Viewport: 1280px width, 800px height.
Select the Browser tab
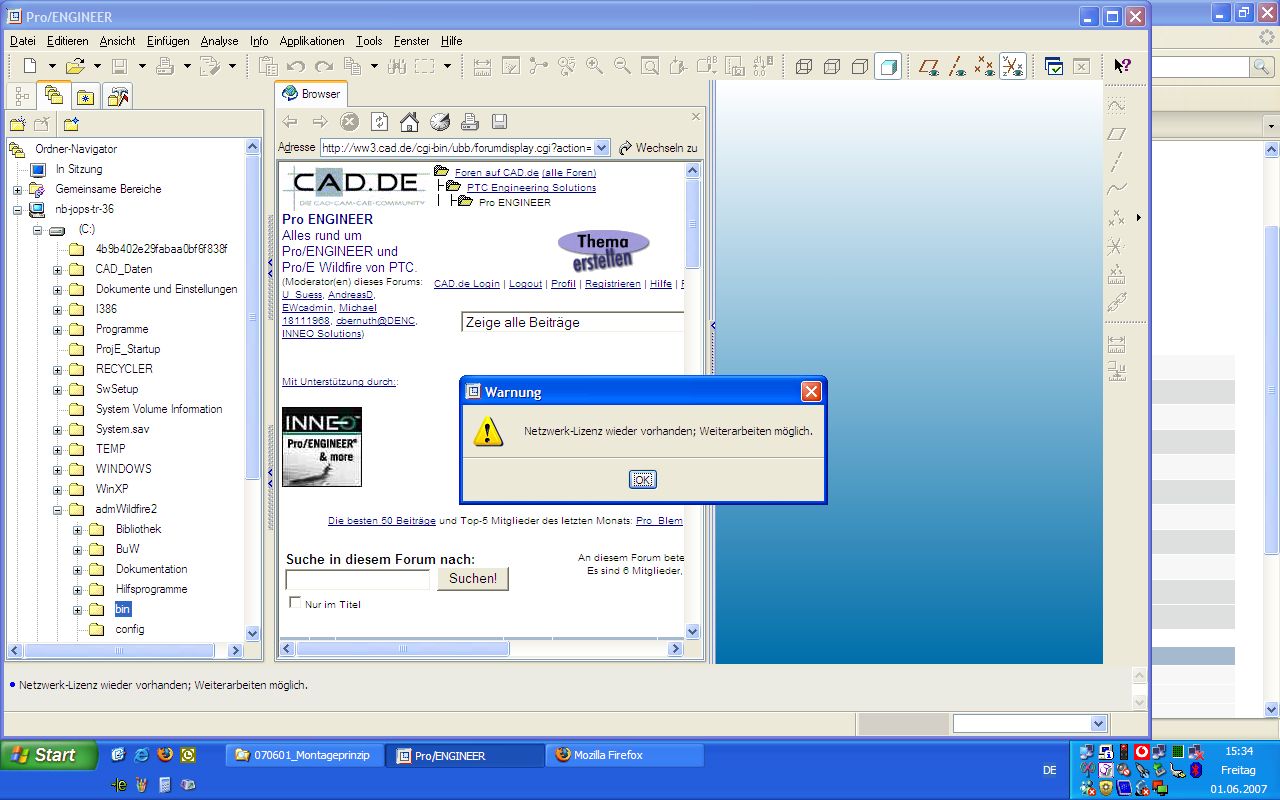click(311, 93)
